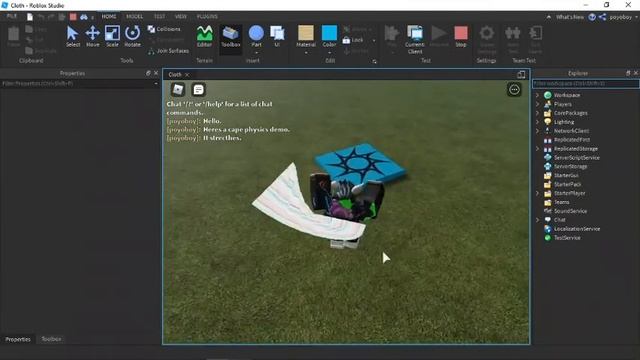
Task: Expand the NetworkClient node
Action: pyautogui.click(x=538, y=131)
